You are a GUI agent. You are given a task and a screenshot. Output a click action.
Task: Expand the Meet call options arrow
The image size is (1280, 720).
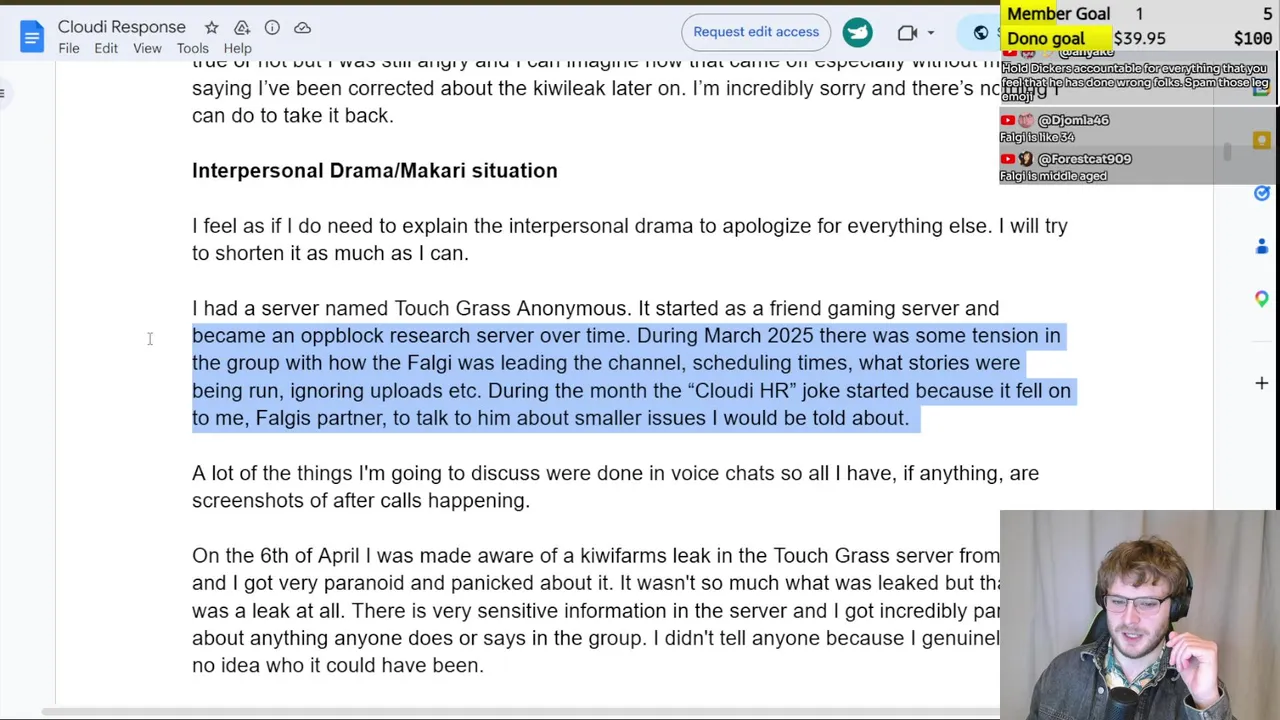[931, 33]
